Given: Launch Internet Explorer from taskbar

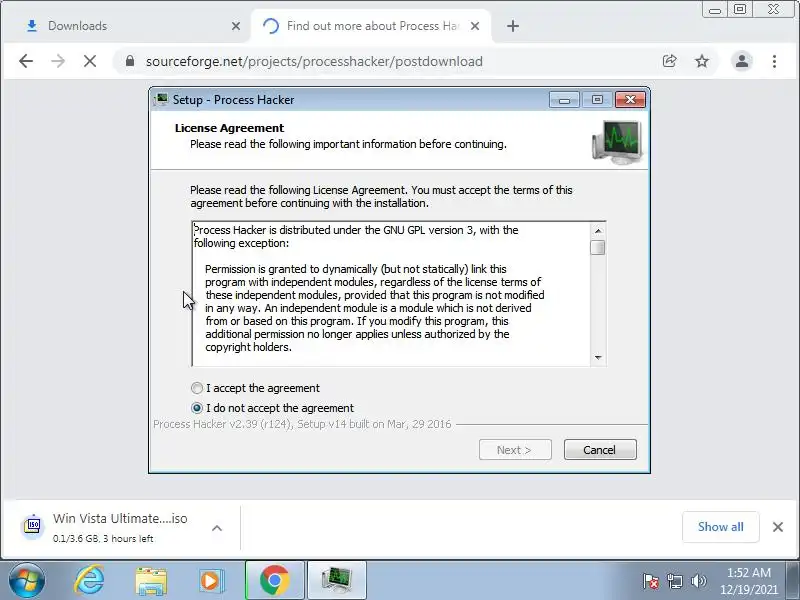Looking at the screenshot, I should pyautogui.click(x=89, y=581).
